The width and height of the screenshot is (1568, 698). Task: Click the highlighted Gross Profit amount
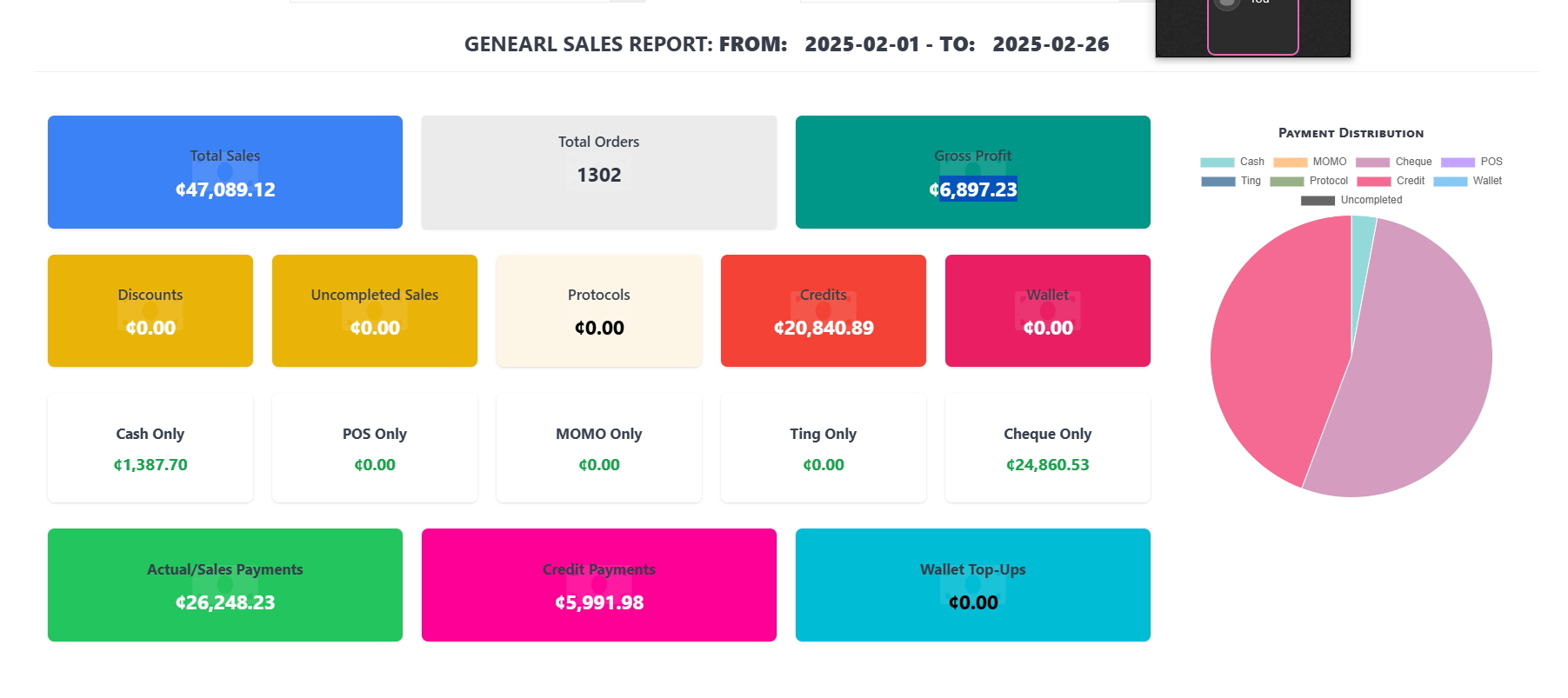977,189
